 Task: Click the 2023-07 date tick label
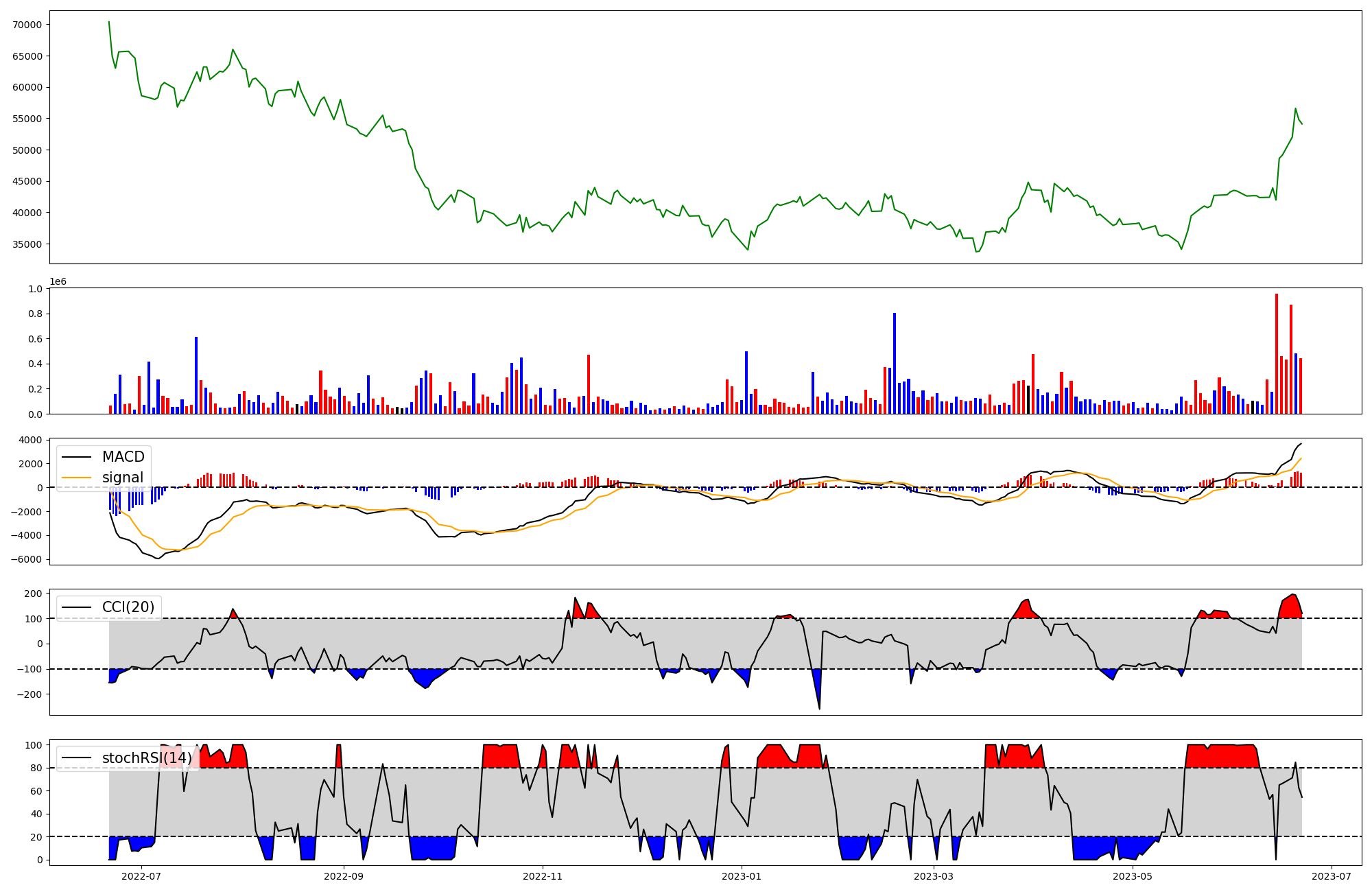point(1332,876)
